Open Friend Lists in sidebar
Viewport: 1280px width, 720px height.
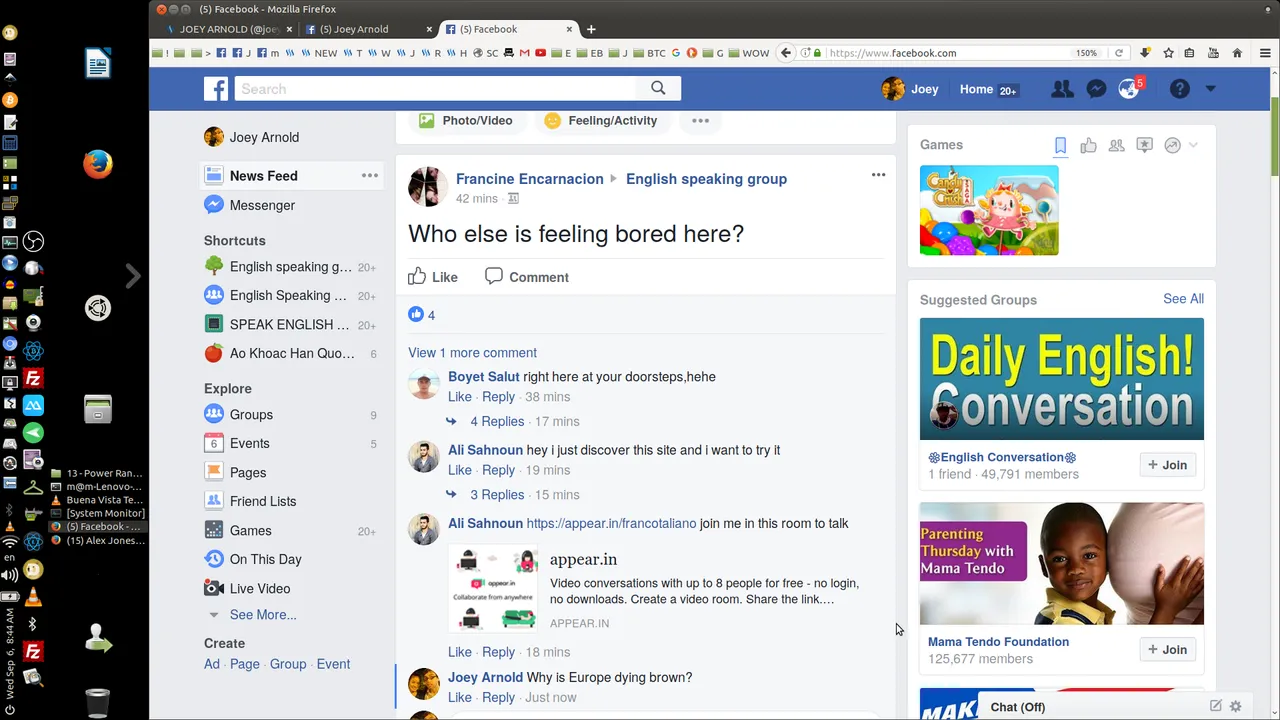(x=262, y=501)
